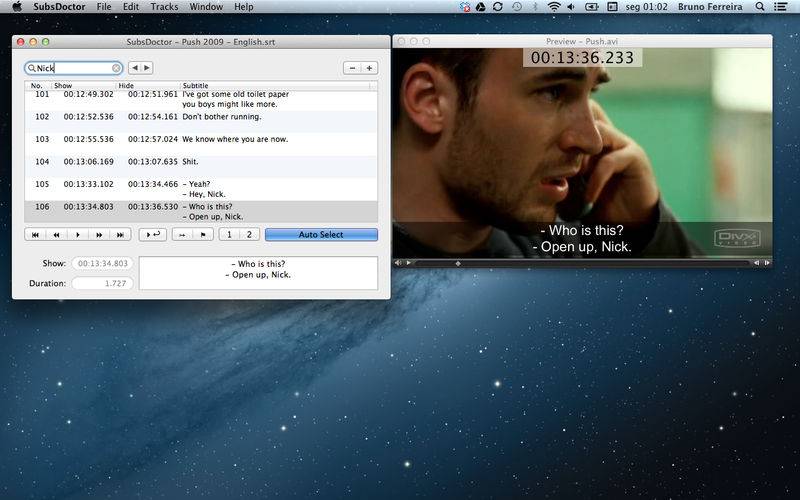Screen dimensions: 800x500
Task: Click the Bluetooth menu bar icon
Action: click(x=535, y=7)
